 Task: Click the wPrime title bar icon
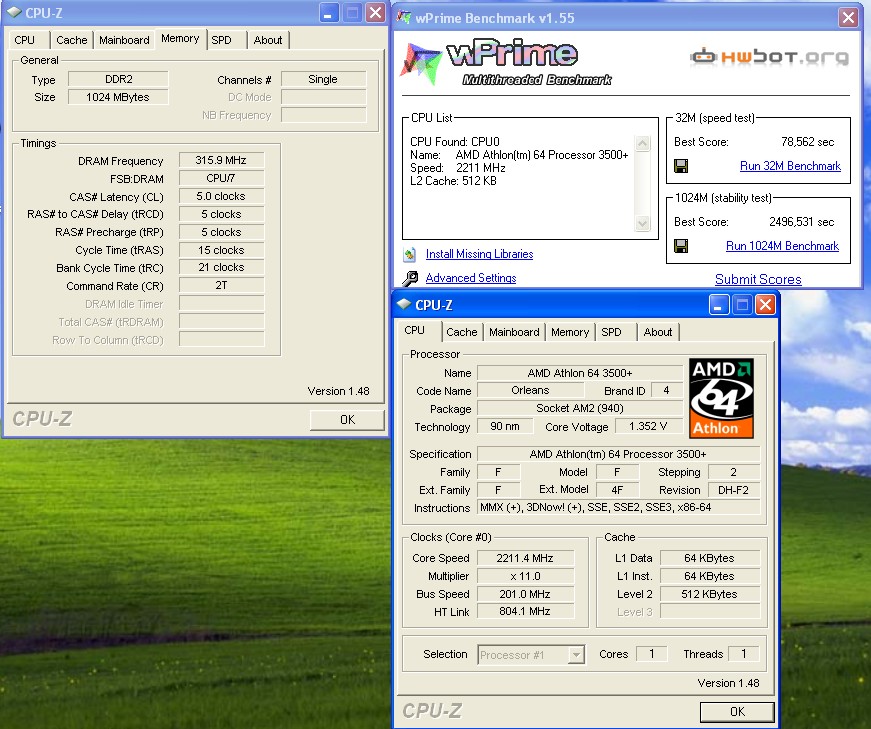click(x=403, y=17)
